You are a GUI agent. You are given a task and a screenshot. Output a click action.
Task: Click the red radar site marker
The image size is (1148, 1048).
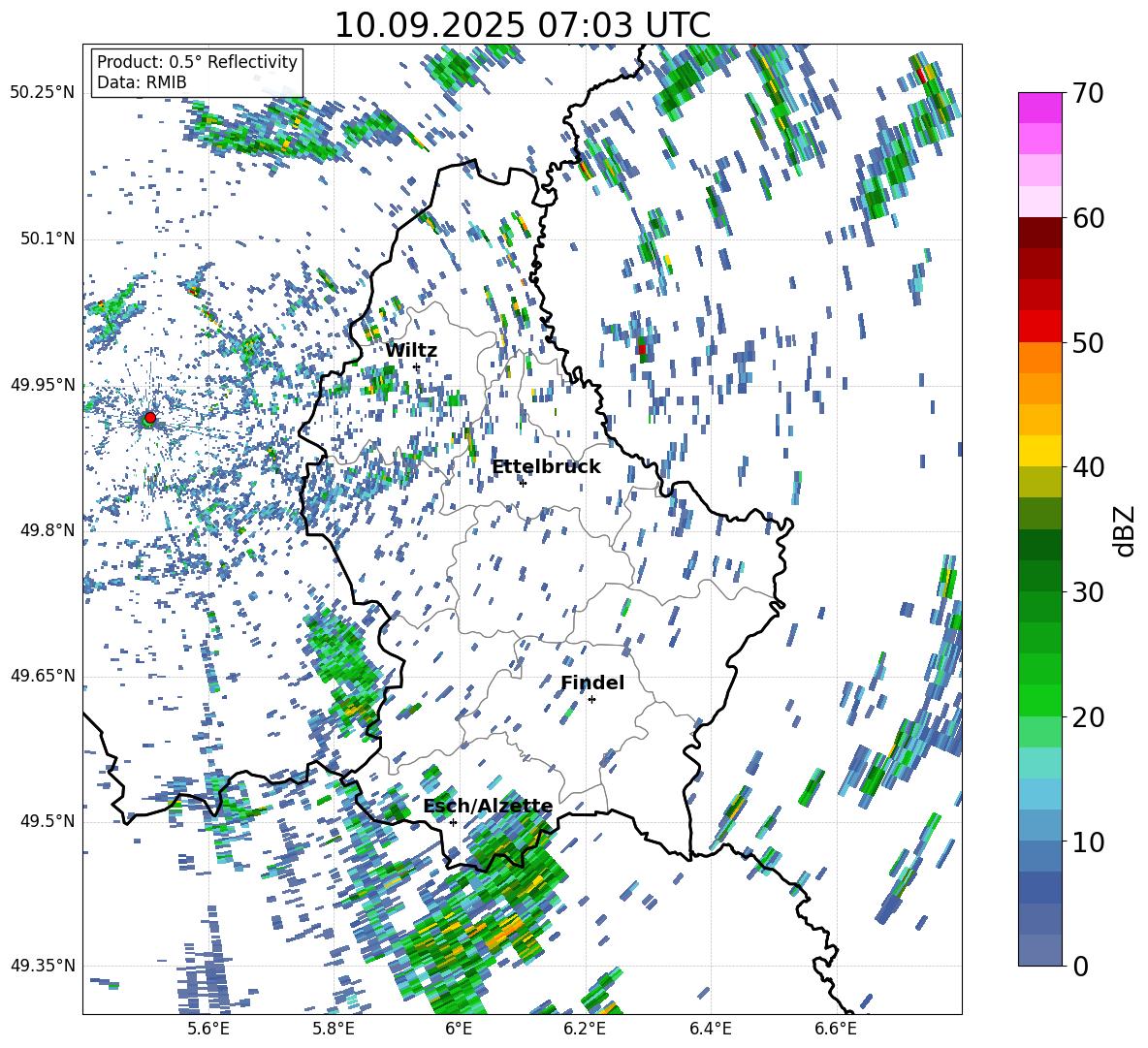[150, 418]
